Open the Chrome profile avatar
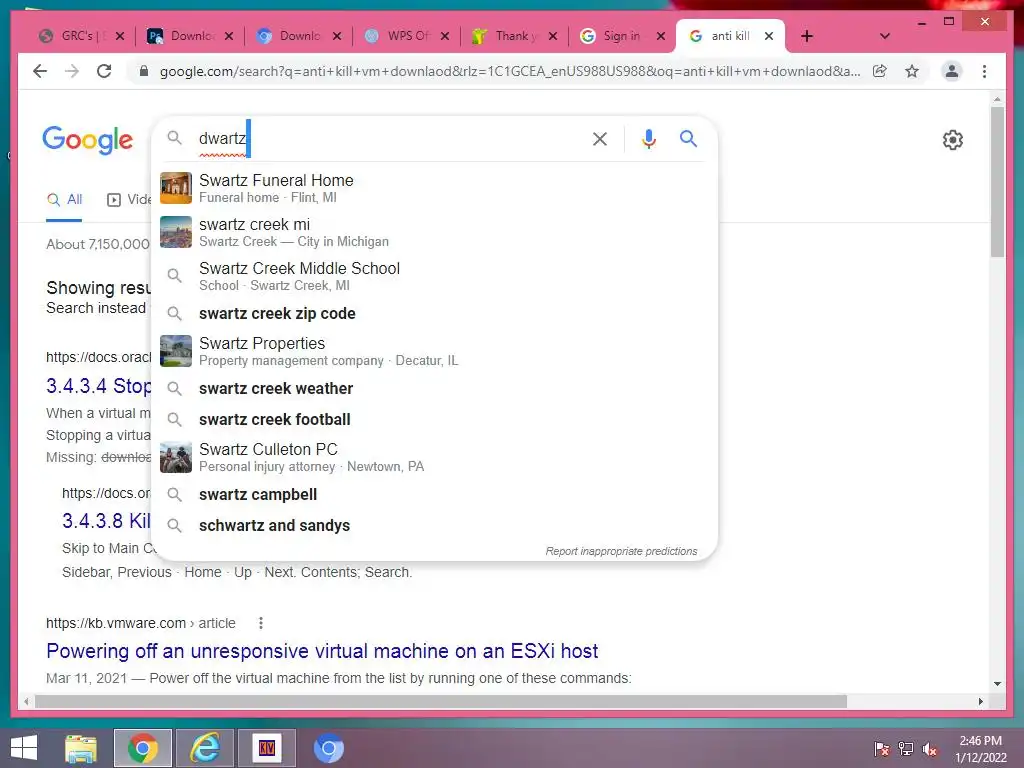The width and height of the screenshot is (1024, 768). (x=952, y=71)
